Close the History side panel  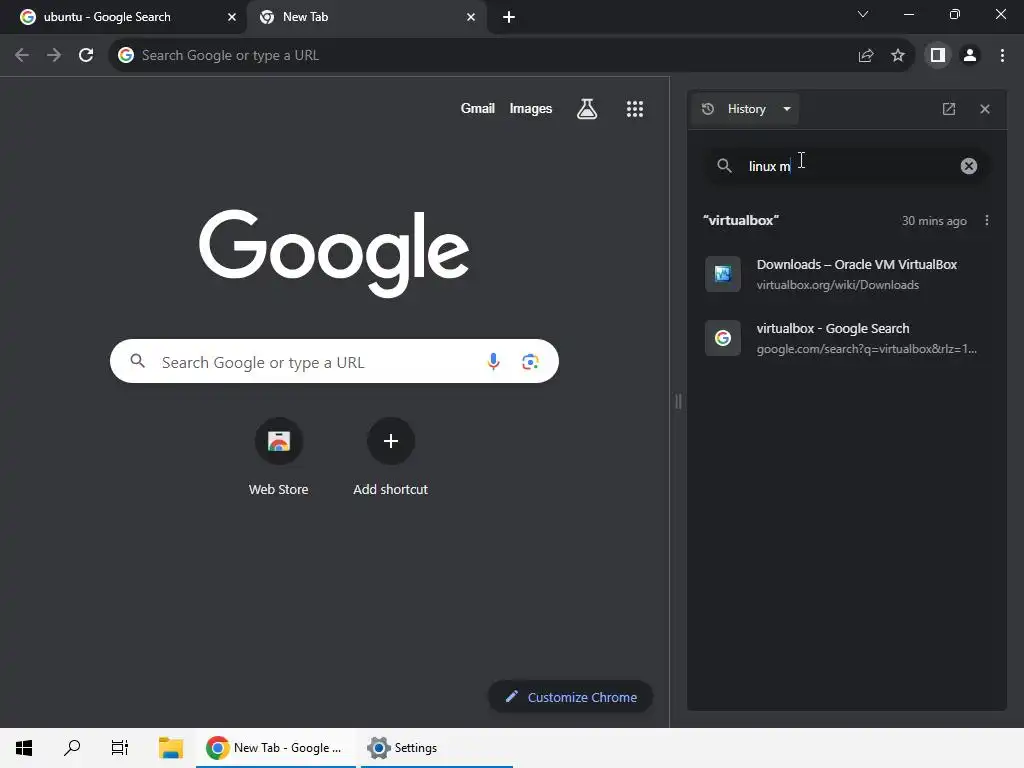[x=985, y=109]
